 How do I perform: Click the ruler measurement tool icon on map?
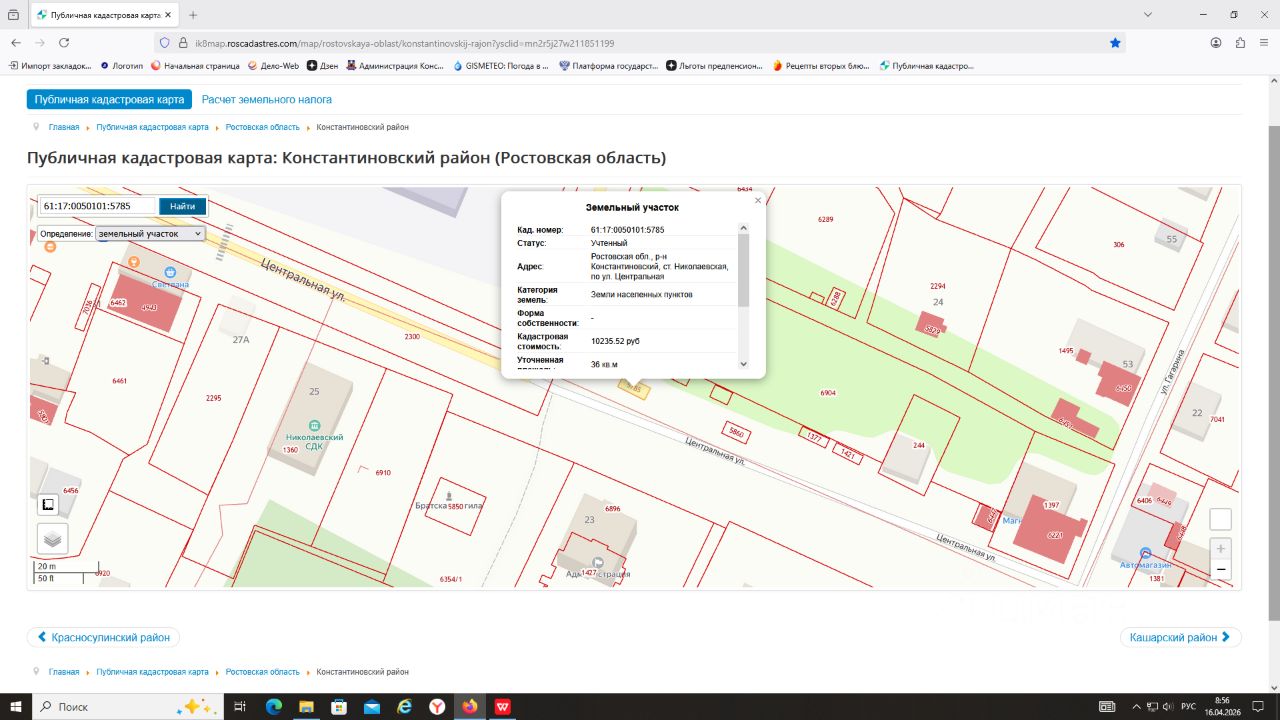49,505
